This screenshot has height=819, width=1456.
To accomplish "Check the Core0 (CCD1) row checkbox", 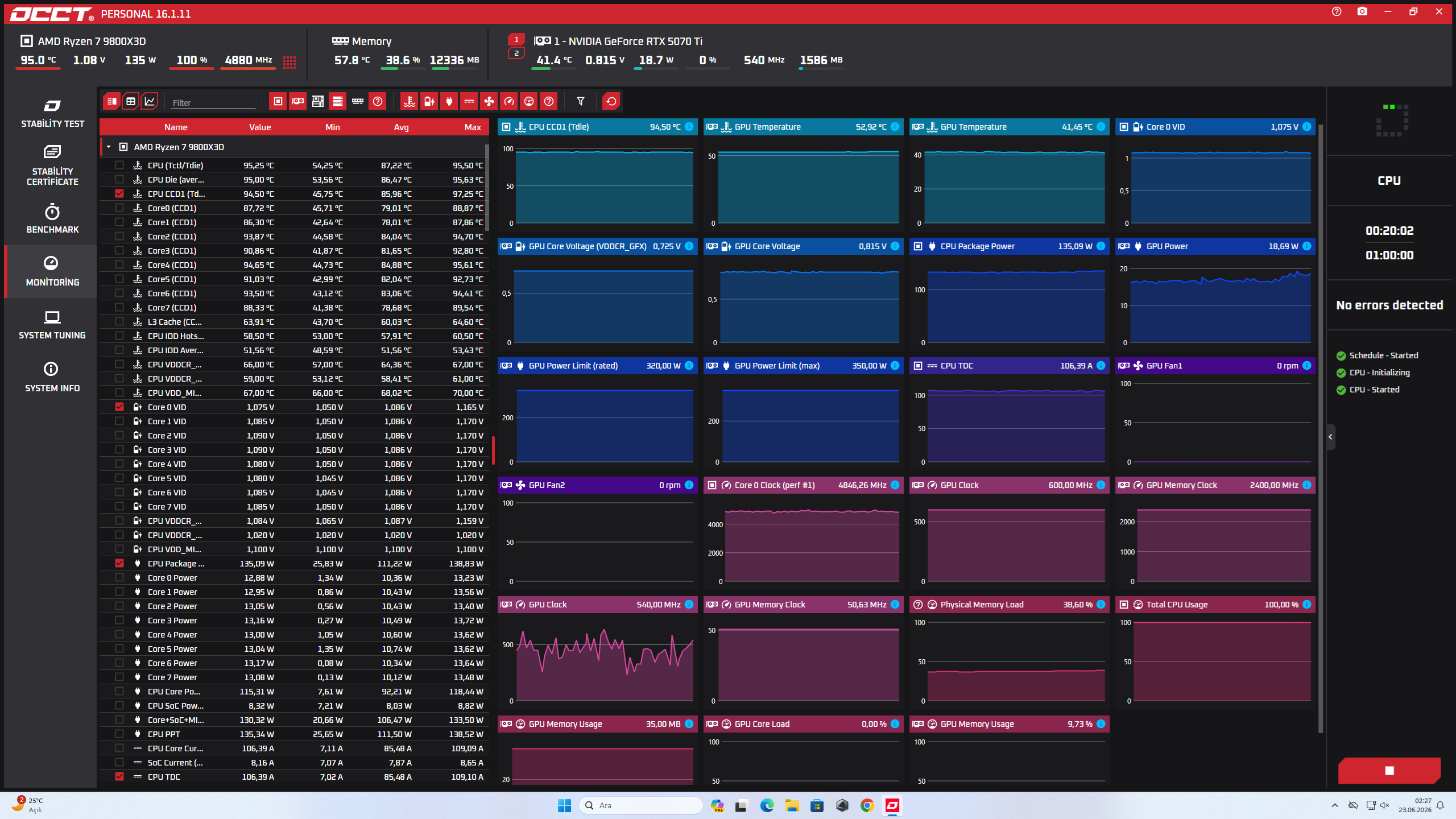I will point(119,208).
